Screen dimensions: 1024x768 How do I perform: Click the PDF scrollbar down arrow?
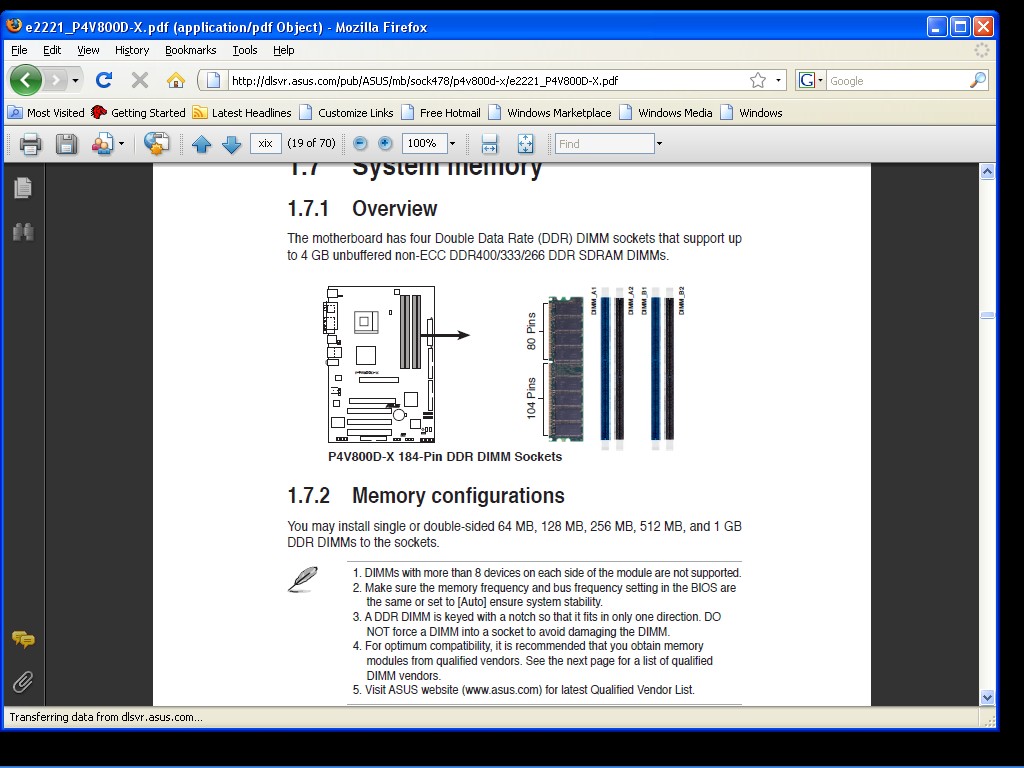pyautogui.click(x=987, y=697)
